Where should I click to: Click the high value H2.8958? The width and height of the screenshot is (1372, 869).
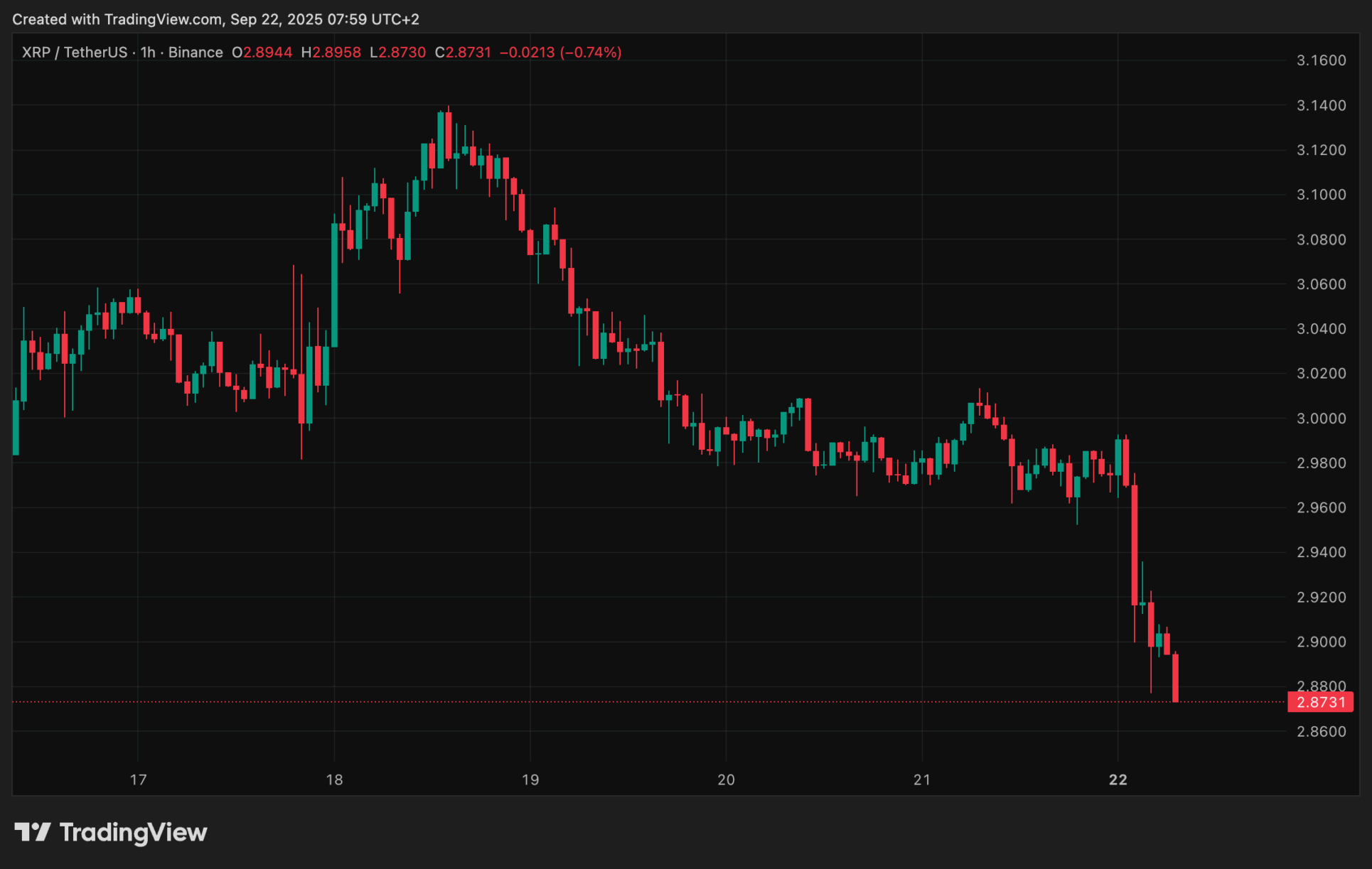tap(331, 53)
